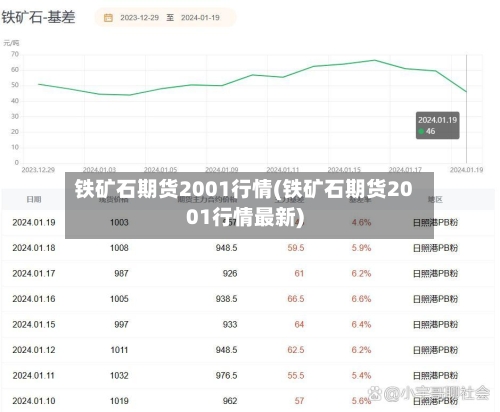
Task: Click basis value 57
Action: pos(299,401)
